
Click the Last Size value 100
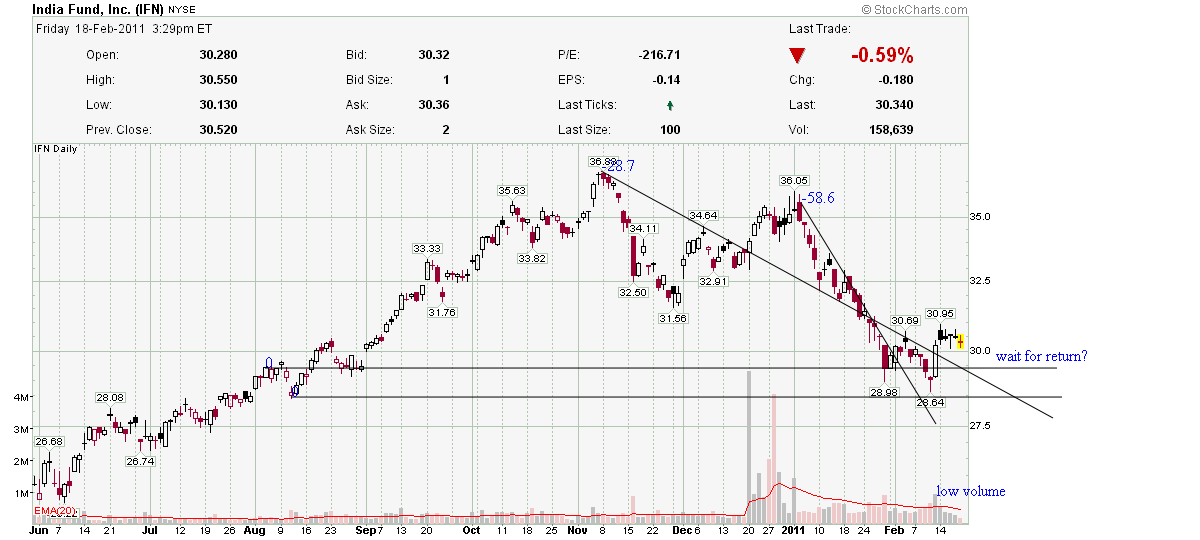[x=670, y=130]
